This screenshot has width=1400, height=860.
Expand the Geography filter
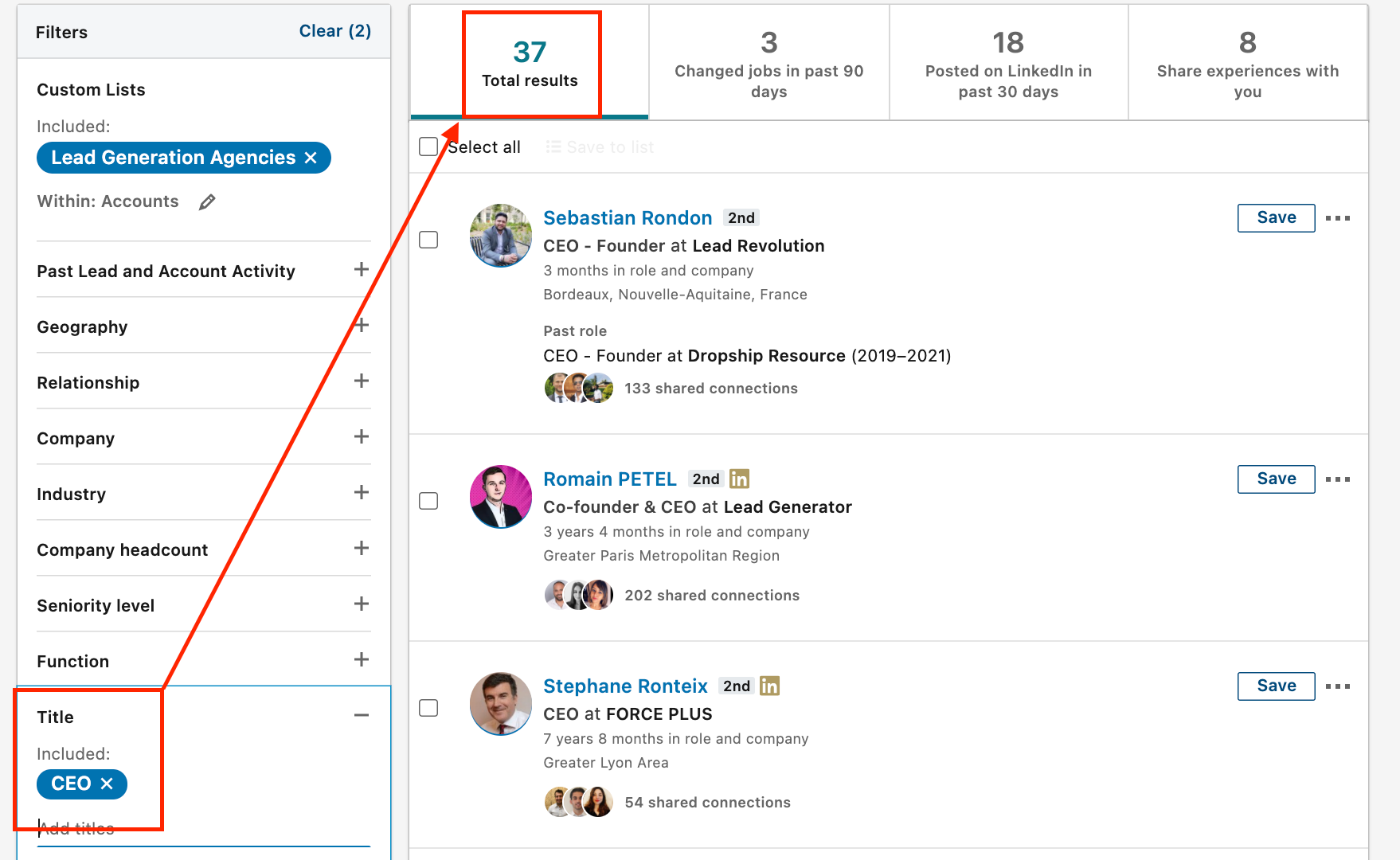click(x=362, y=326)
